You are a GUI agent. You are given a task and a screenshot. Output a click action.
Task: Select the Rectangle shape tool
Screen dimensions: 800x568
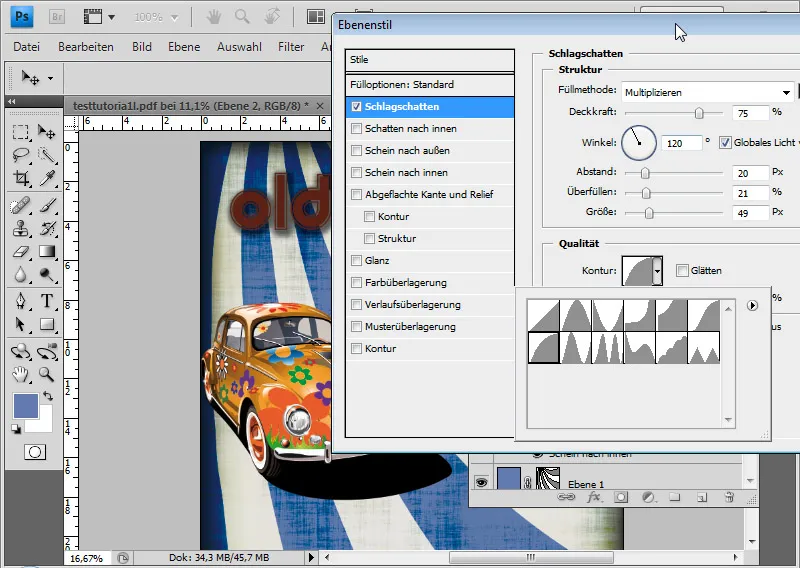[x=47, y=324]
